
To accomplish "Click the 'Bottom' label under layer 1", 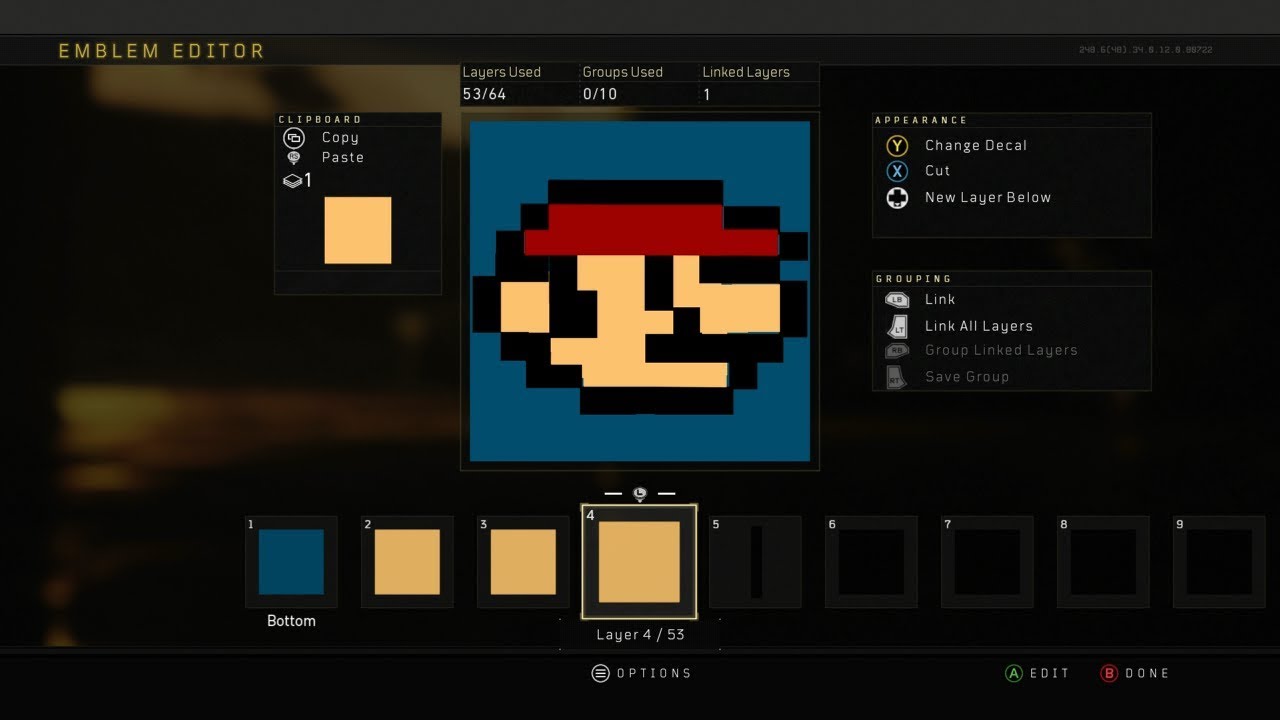I will [291, 621].
